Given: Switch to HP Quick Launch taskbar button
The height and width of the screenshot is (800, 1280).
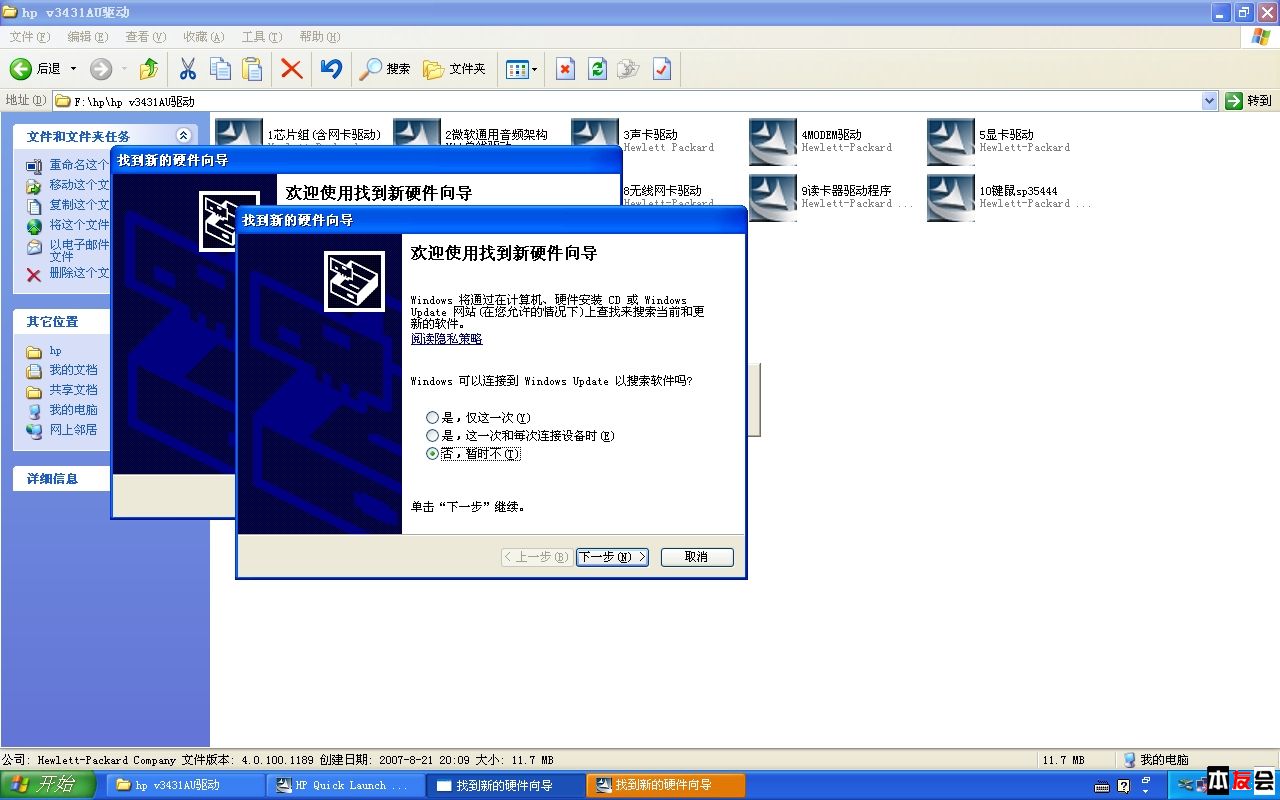Looking at the screenshot, I should (x=345, y=785).
